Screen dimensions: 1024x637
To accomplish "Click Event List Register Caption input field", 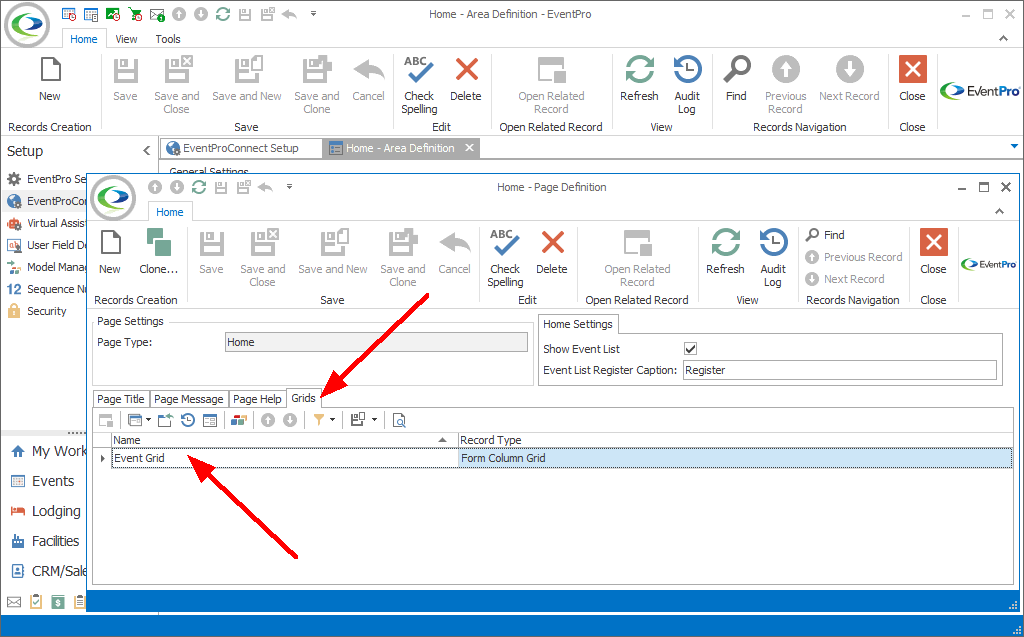I will [840, 370].
